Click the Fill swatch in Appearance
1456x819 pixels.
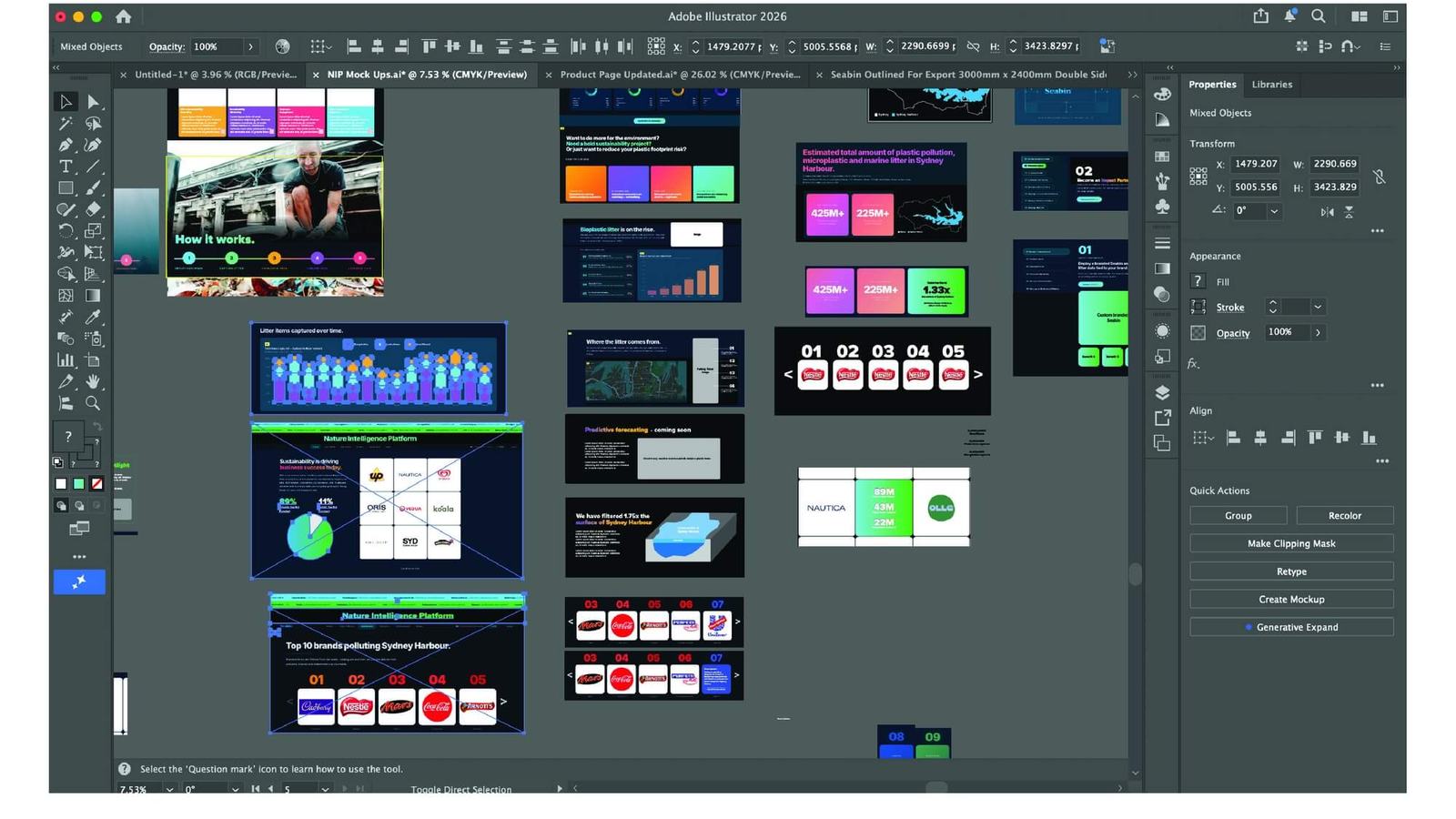pos(1198,282)
